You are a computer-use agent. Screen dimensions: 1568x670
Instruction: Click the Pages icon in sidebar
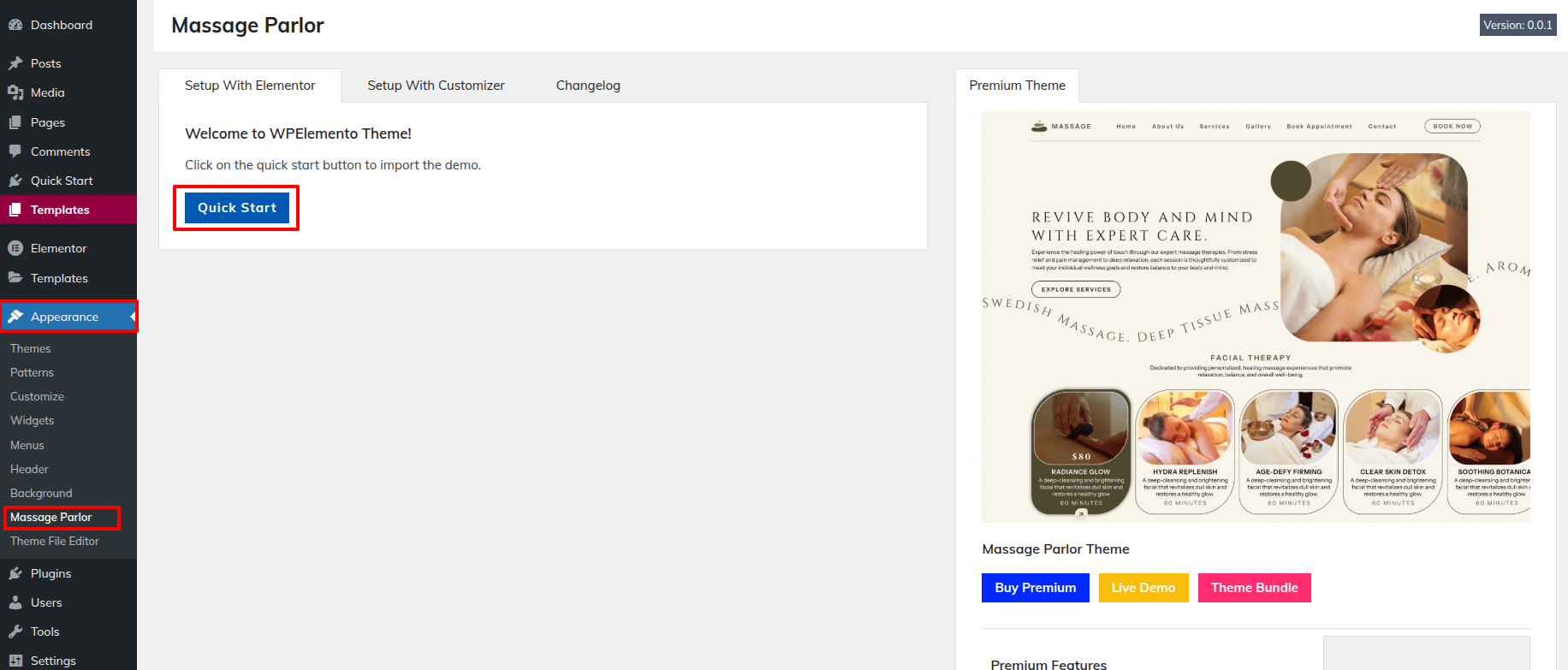15,122
